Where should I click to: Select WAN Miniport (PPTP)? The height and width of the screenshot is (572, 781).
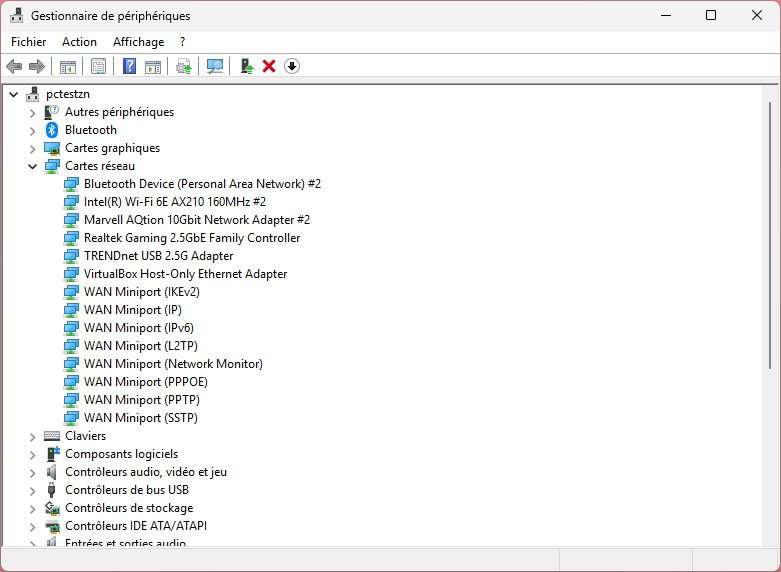coord(141,400)
